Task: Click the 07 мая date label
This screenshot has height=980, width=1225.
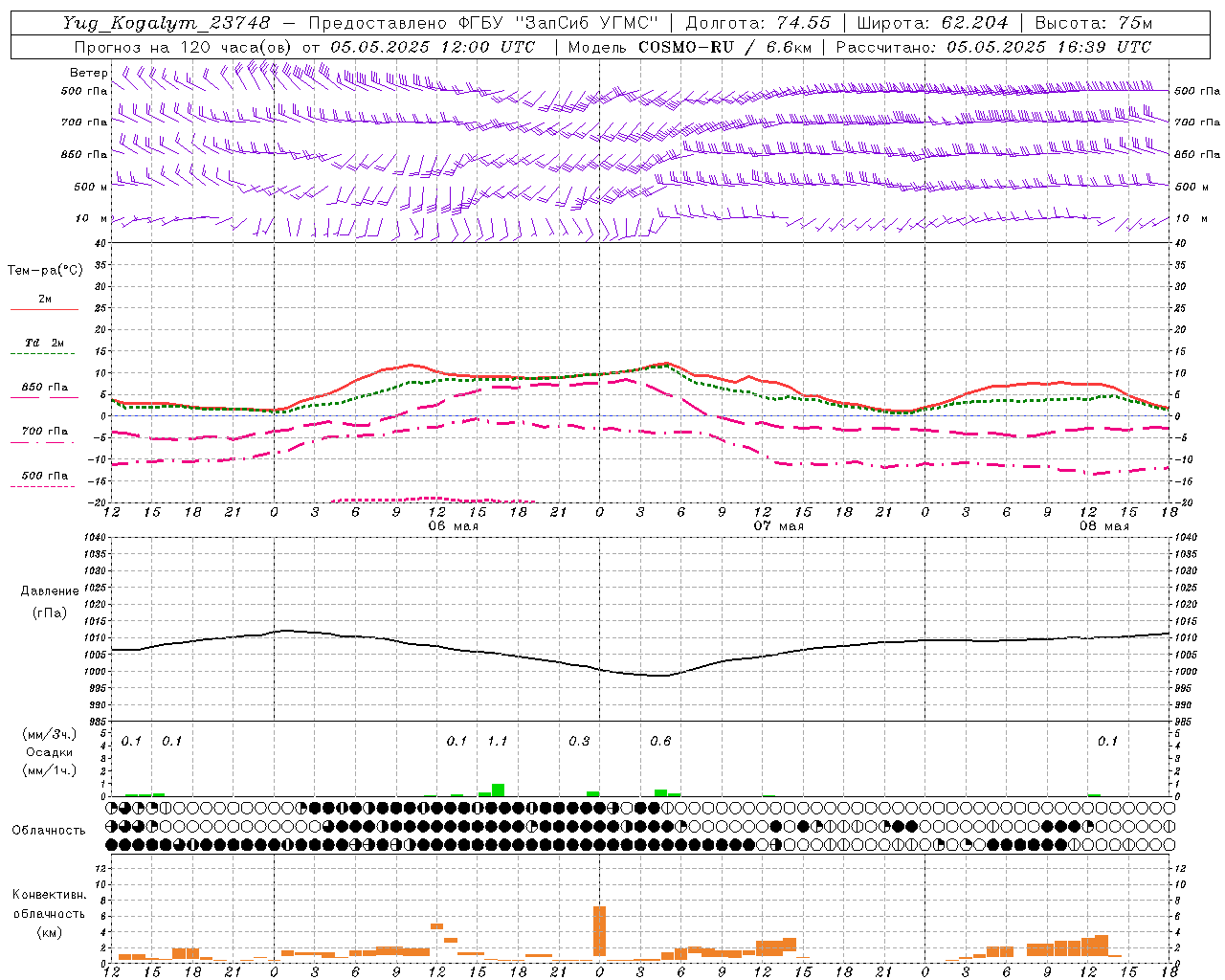Action: [x=778, y=526]
